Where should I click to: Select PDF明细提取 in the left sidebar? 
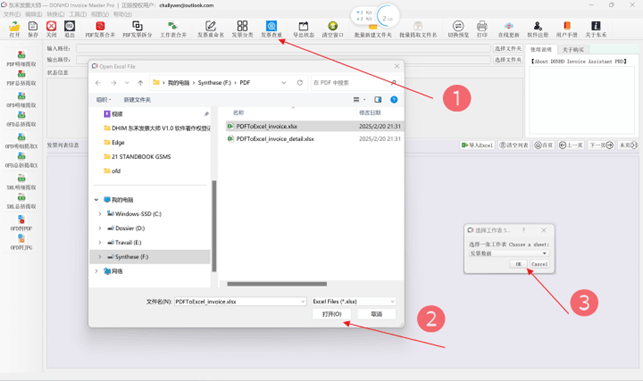pos(21,58)
